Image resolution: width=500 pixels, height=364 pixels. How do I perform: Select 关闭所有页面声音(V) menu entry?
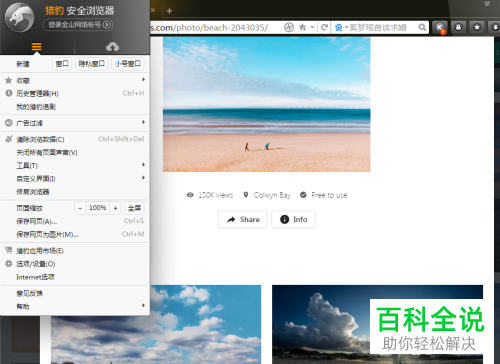(x=75, y=152)
